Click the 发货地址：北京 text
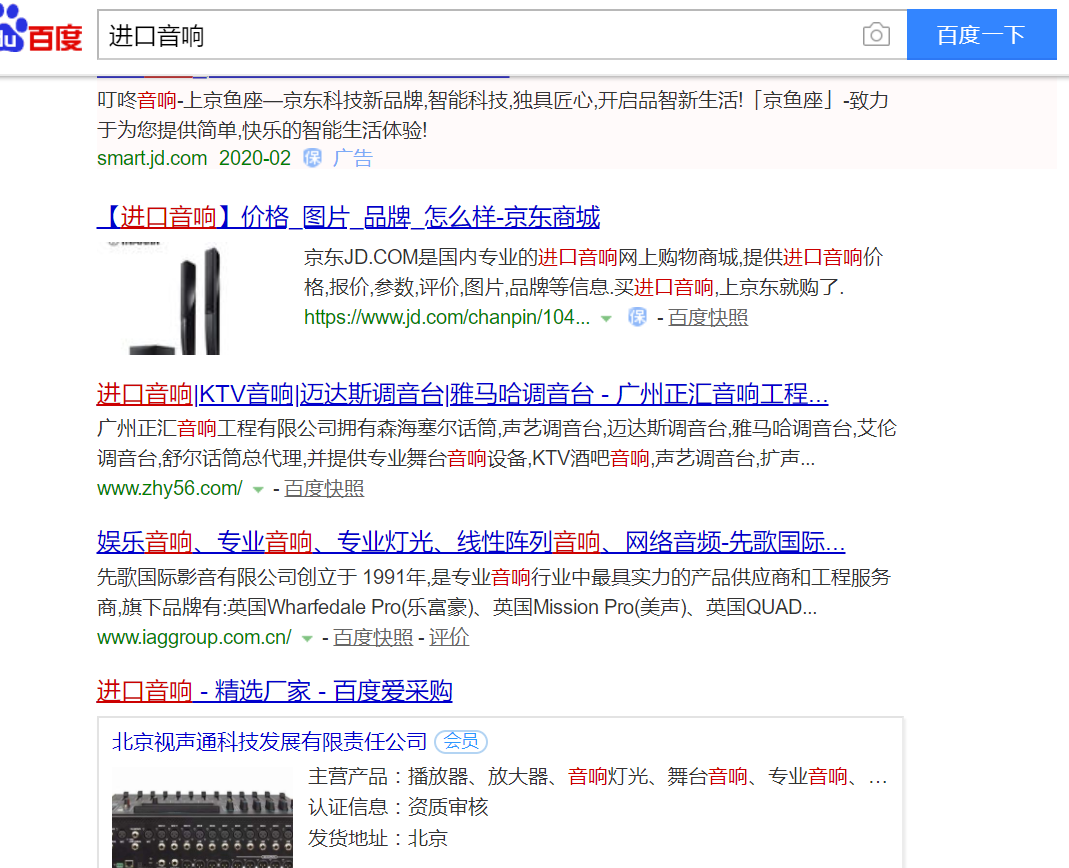 click(378, 838)
